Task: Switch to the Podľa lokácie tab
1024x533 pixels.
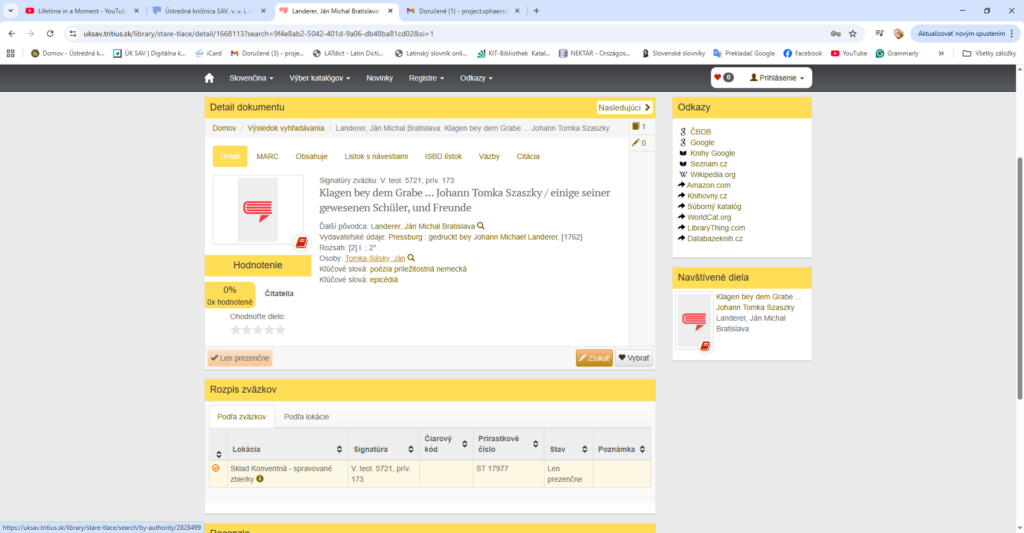Action: click(x=306, y=416)
